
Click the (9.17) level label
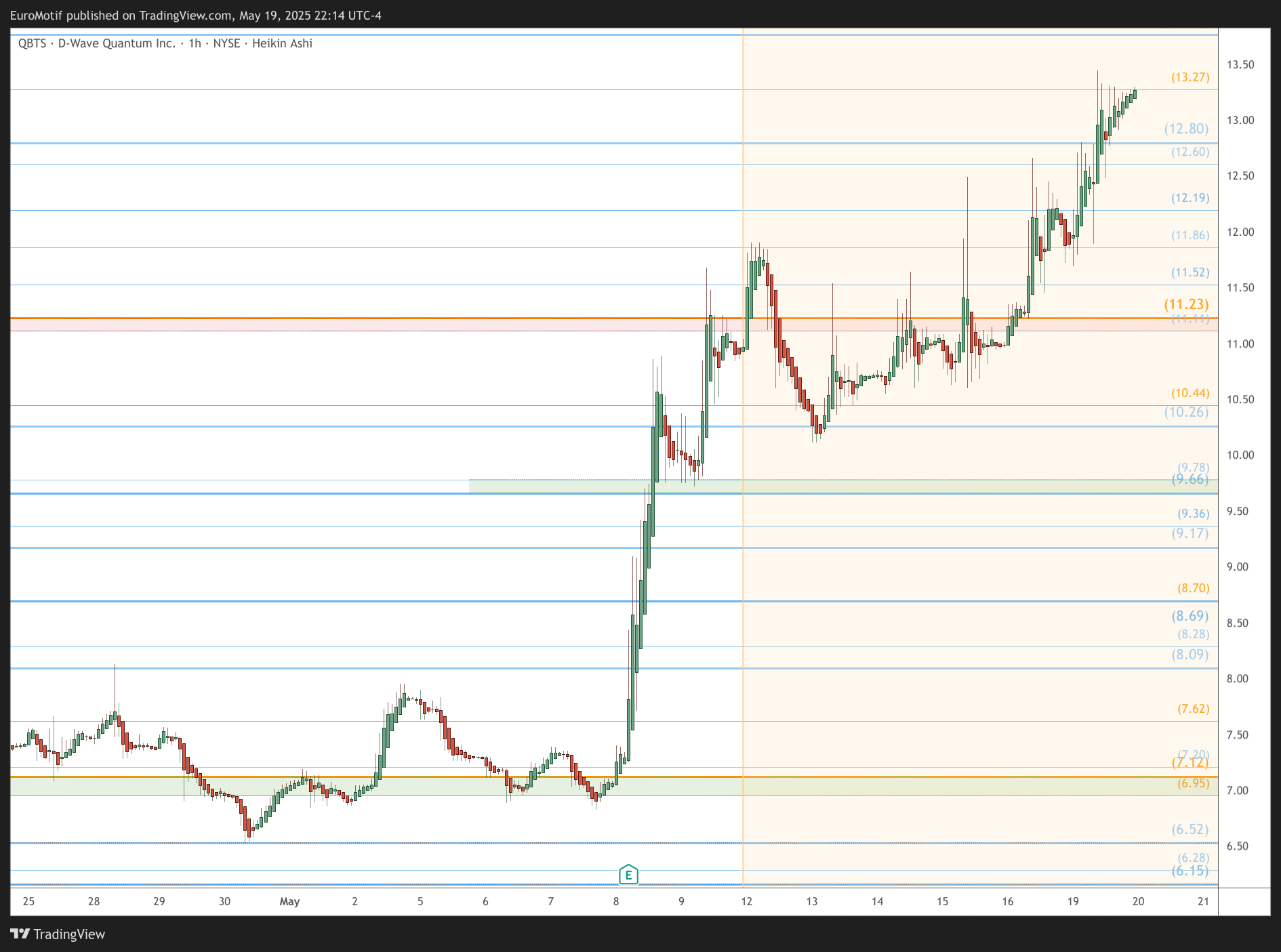1190,533
